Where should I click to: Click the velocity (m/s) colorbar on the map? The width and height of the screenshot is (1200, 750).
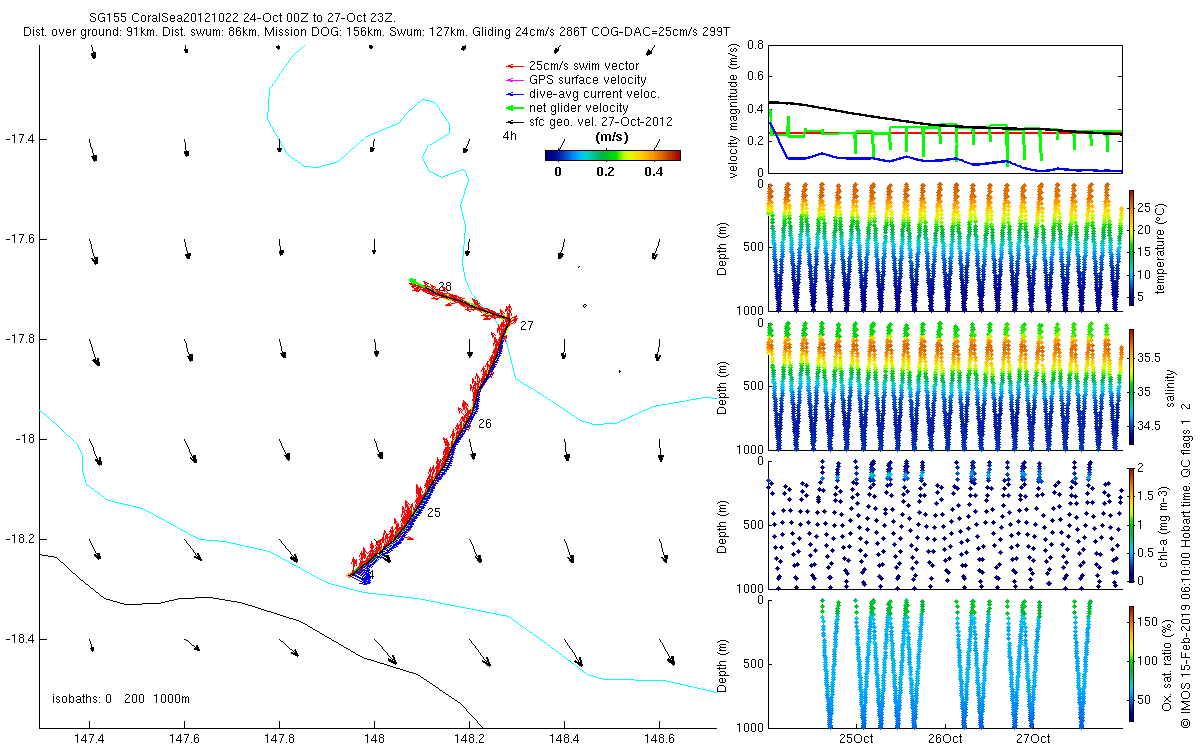point(612,155)
